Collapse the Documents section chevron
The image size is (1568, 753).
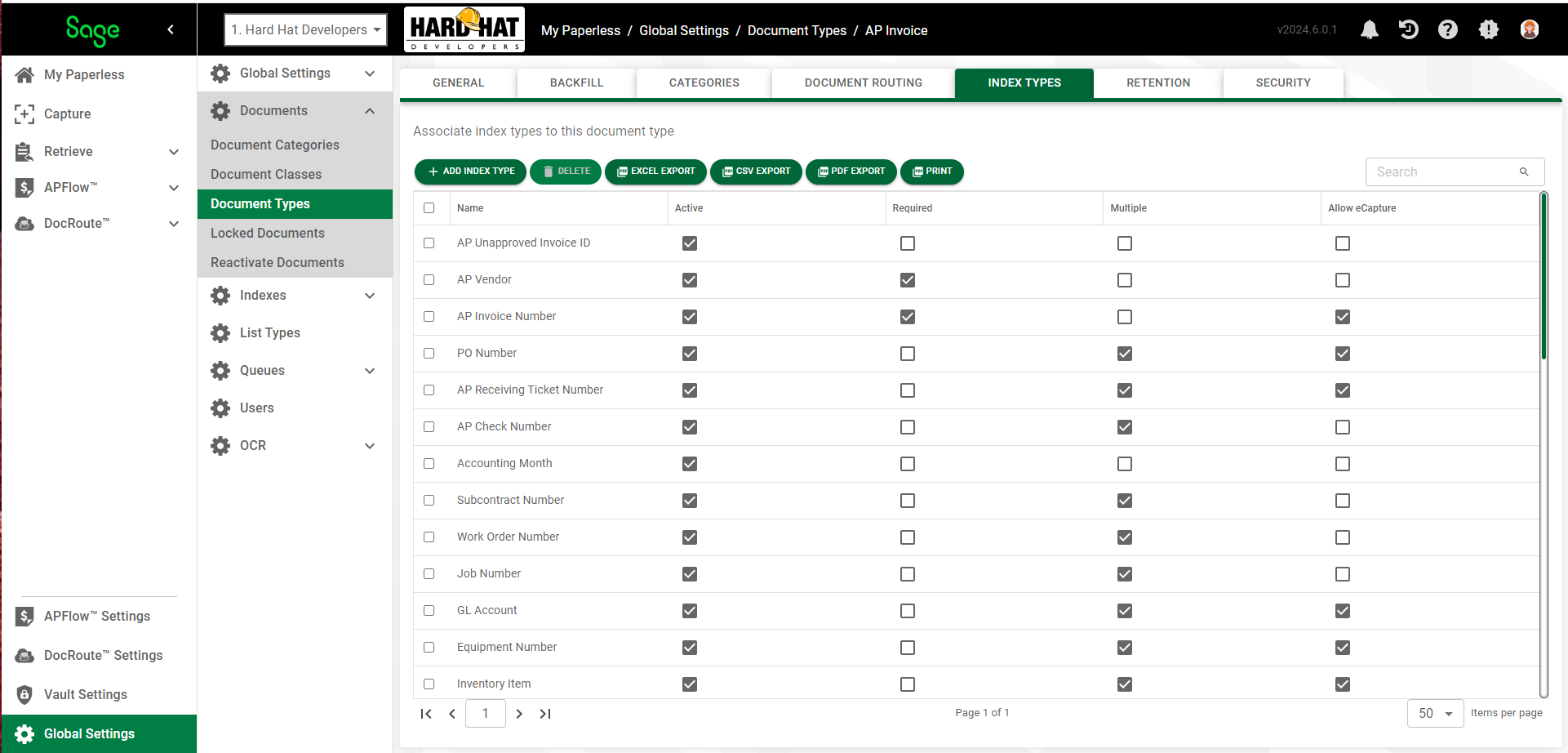tap(370, 111)
